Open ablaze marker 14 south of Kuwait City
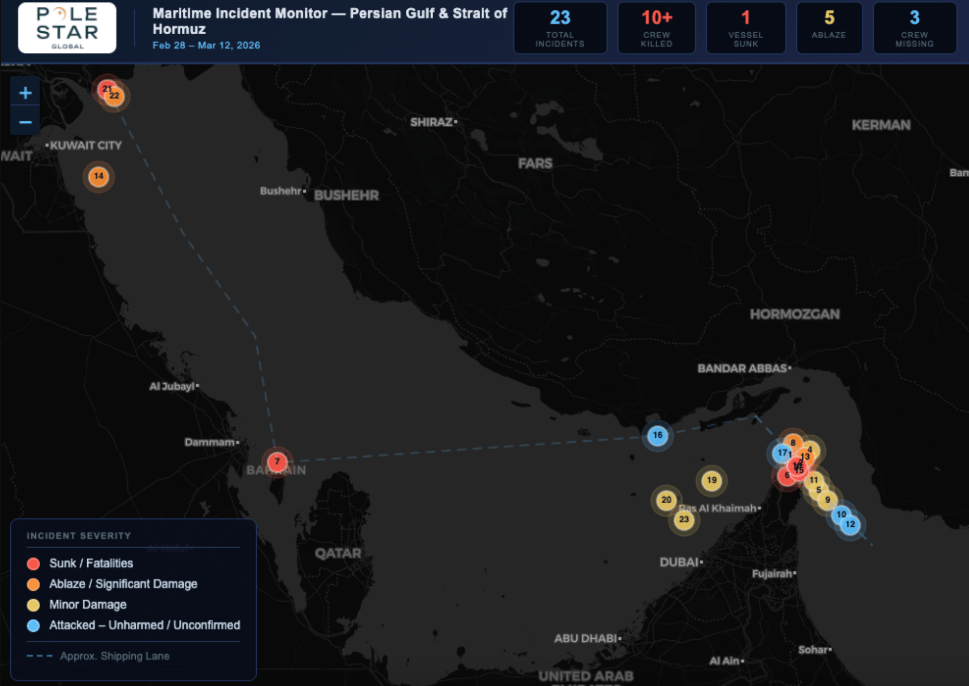The height and width of the screenshot is (686, 969). click(x=98, y=176)
